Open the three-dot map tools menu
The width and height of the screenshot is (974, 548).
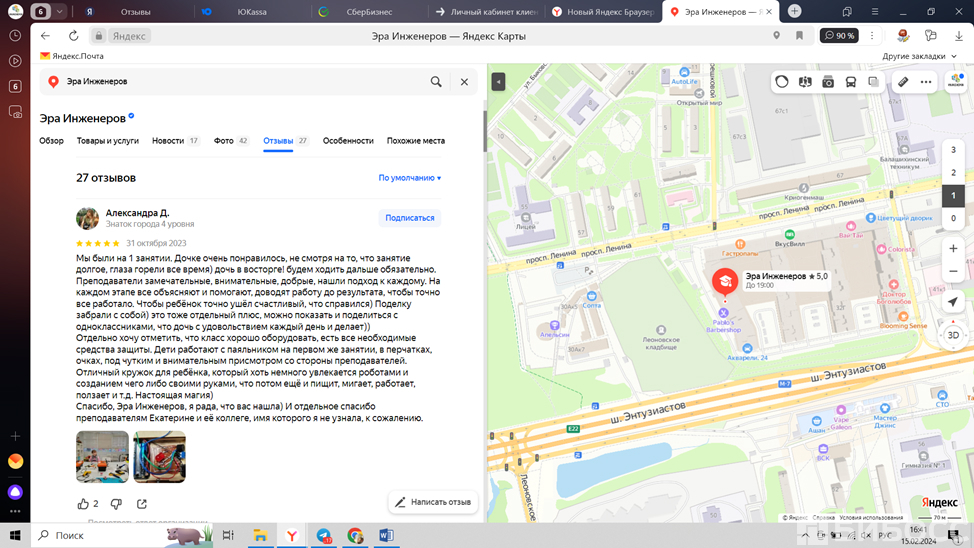click(x=926, y=82)
